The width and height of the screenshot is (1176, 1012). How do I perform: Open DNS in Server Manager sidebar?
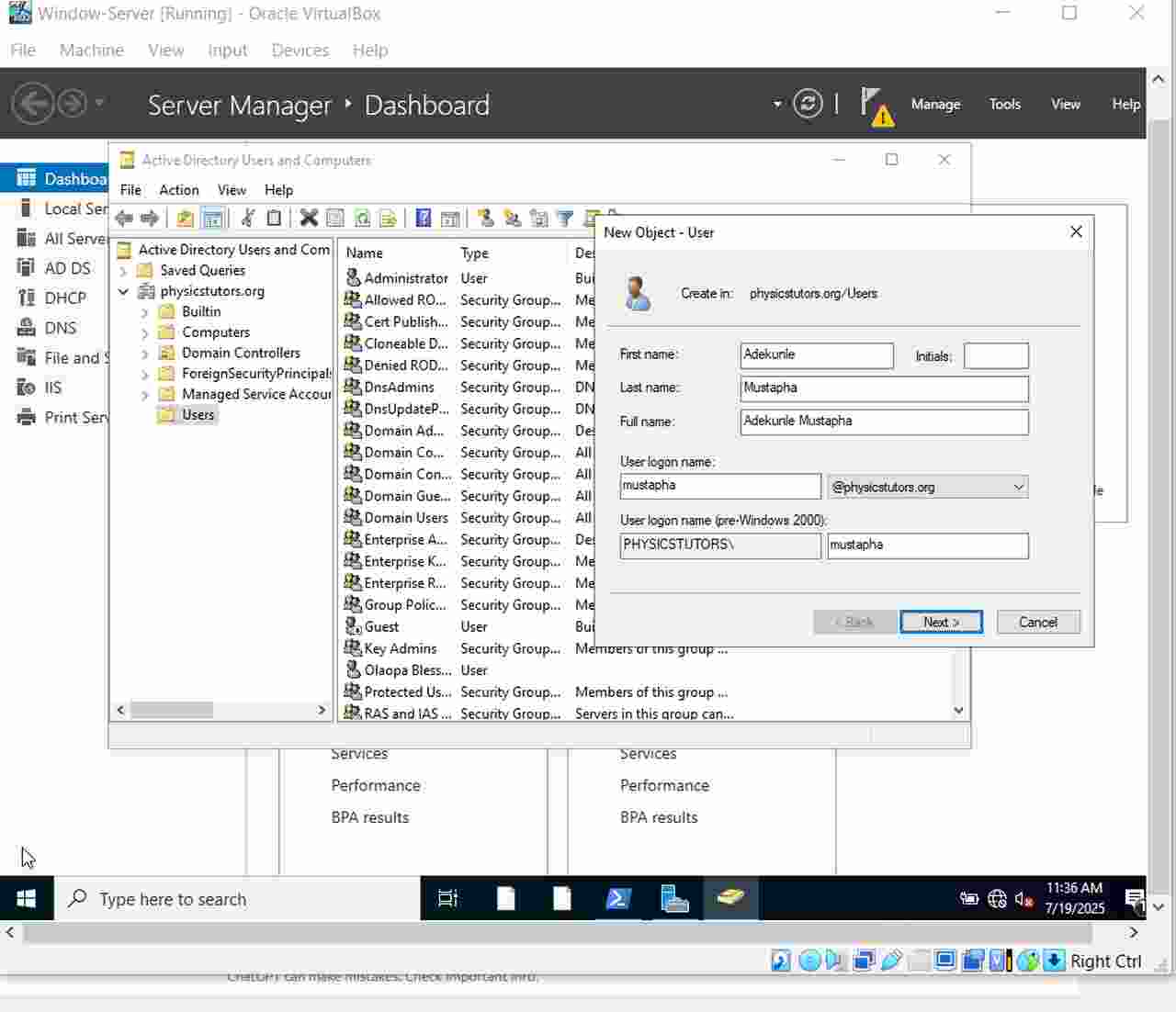click(61, 328)
